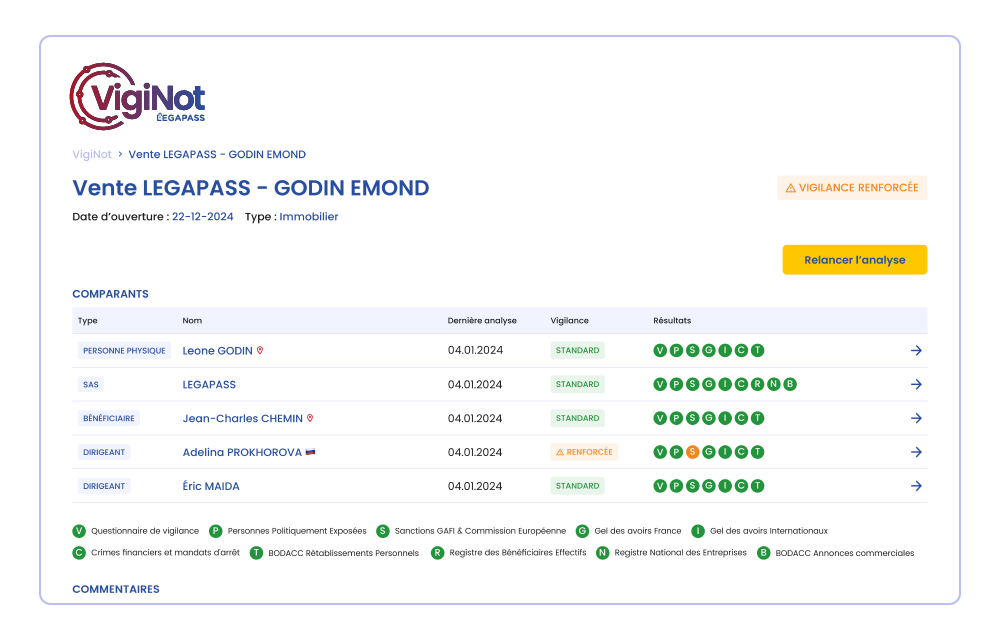Click the location pin next to Leone GODIN
Image resolution: width=1000 pixels, height=640 pixels.
click(260, 351)
